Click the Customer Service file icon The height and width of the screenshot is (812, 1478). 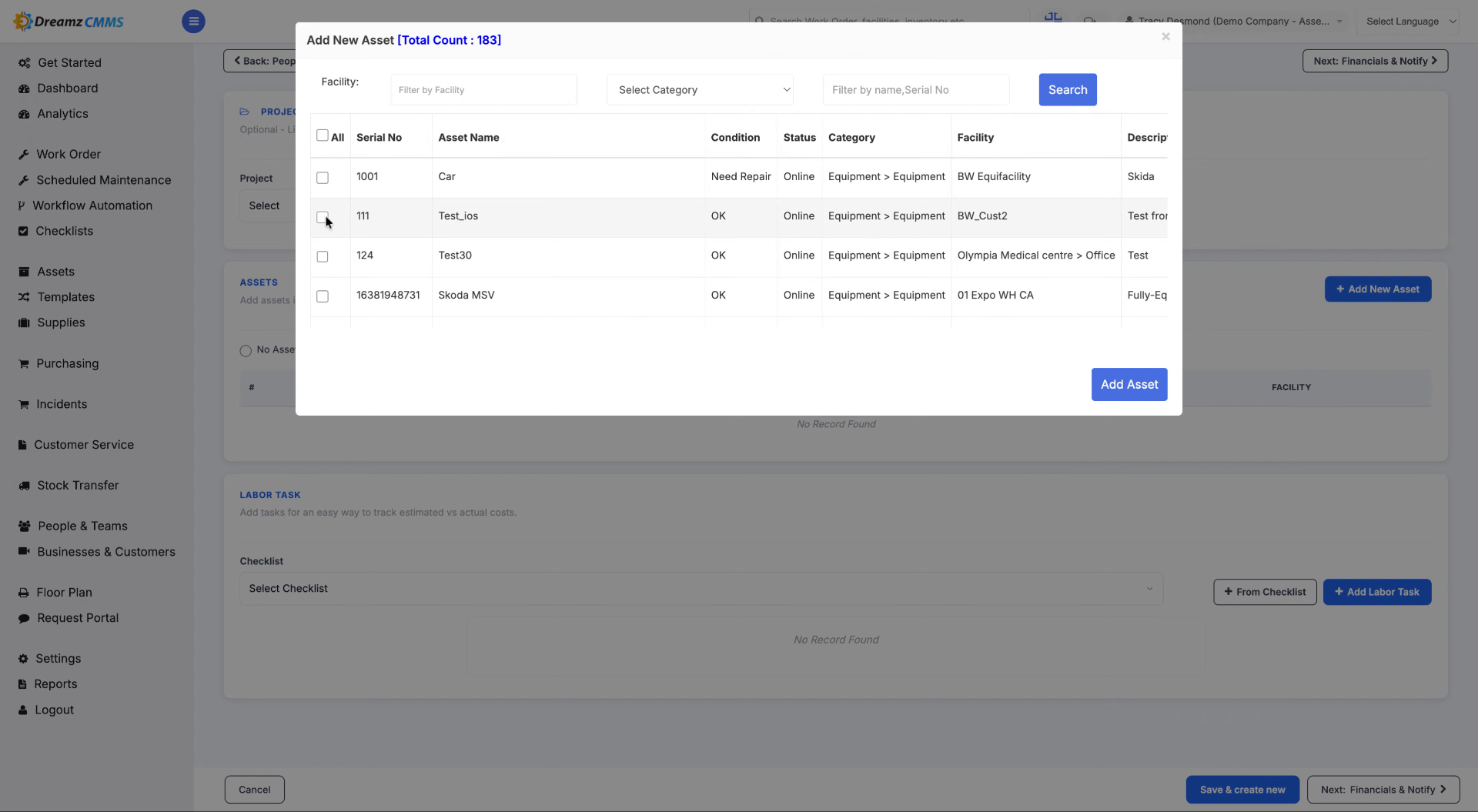(x=22, y=445)
